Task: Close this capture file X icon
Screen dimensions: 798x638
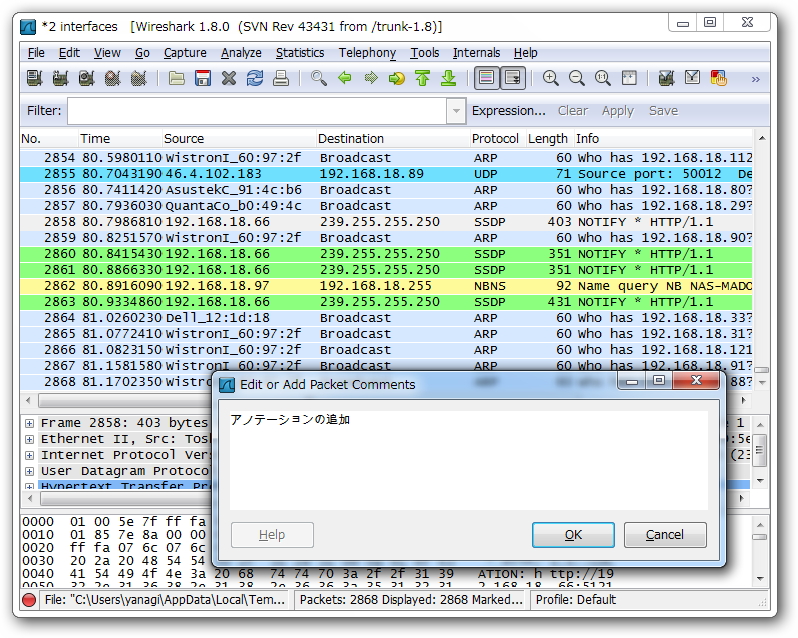Action: coord(229,78)
